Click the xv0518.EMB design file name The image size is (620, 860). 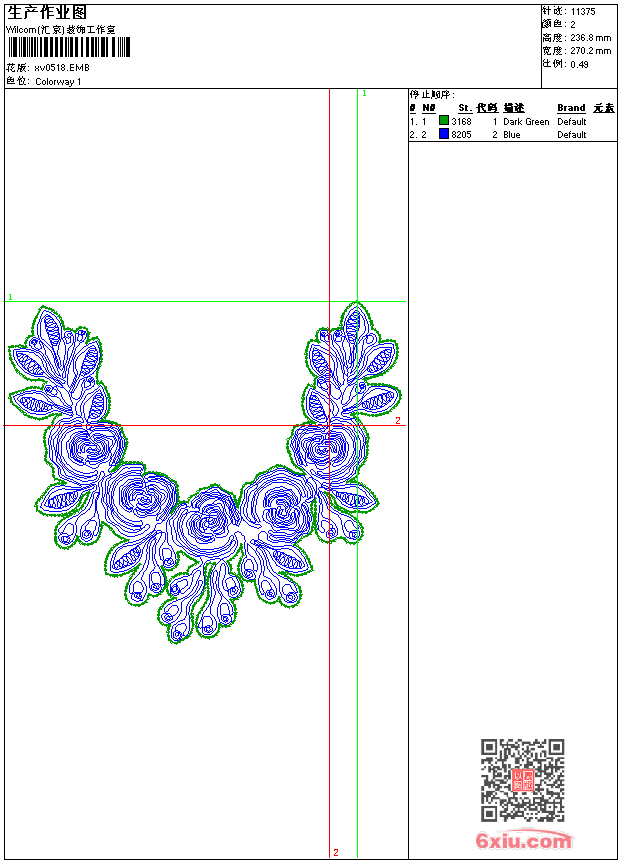coord(61,68)
